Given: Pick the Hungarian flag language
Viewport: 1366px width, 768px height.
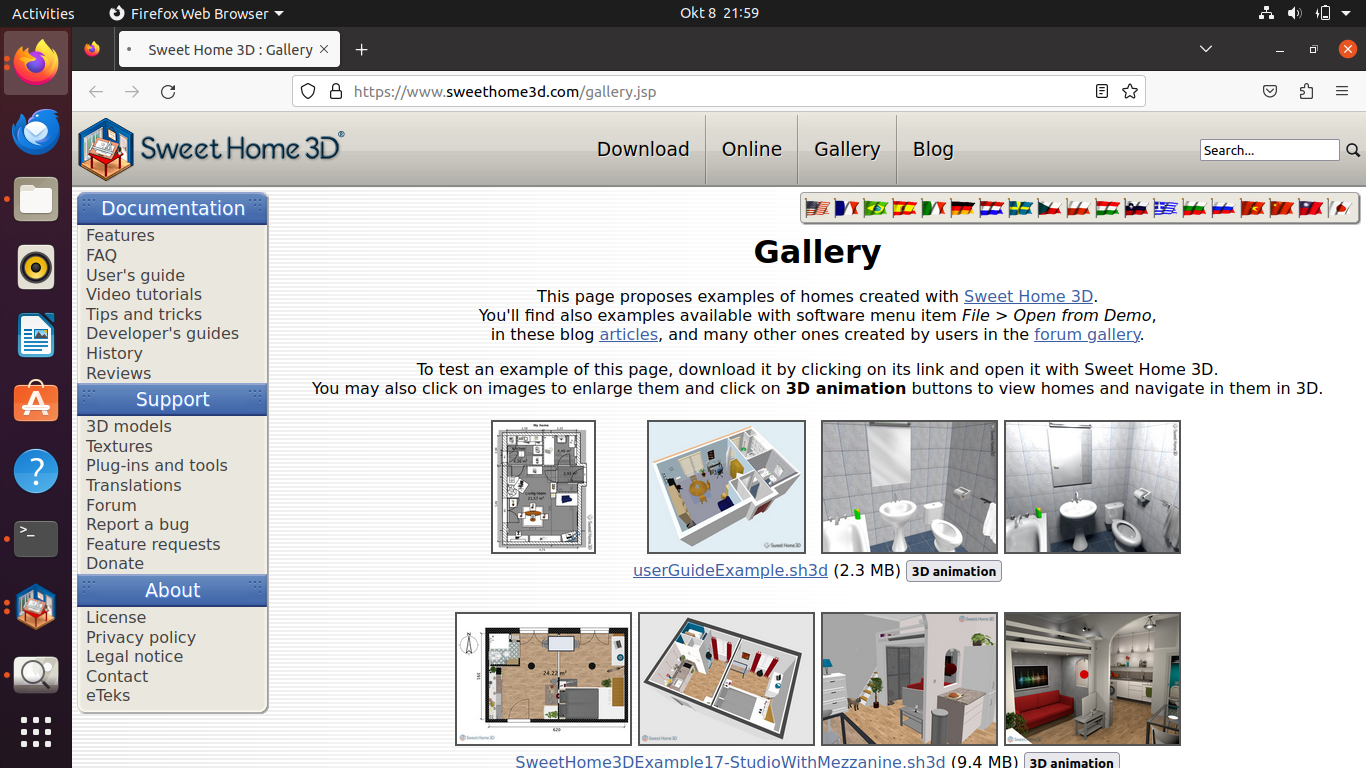Looking at the screenshot, I should pos(1107,209).
